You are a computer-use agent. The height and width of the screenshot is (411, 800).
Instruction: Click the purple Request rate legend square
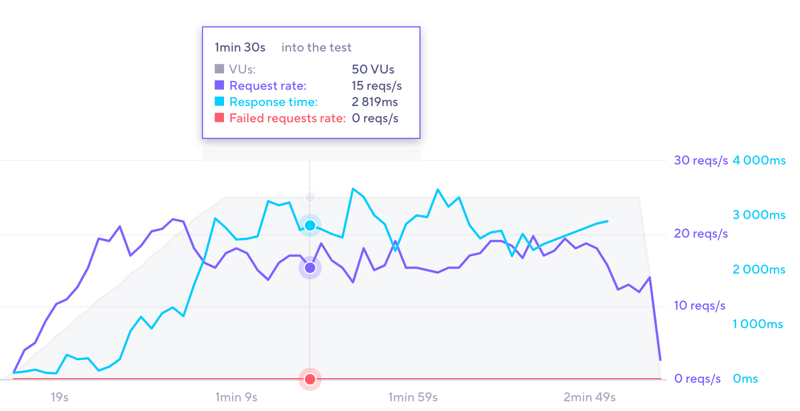[x=220, y=86]
